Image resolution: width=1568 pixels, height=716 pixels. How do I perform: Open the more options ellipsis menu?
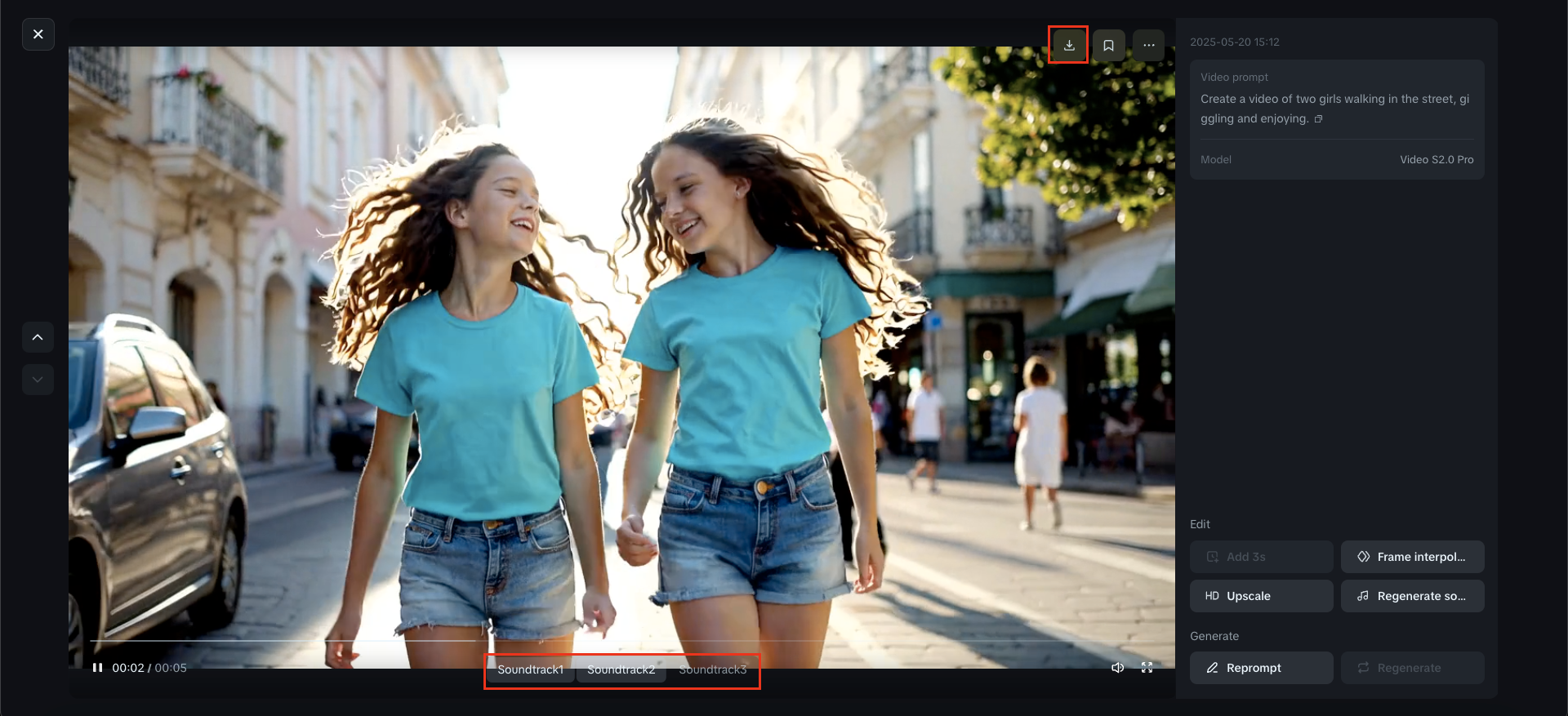point(1148,46)
